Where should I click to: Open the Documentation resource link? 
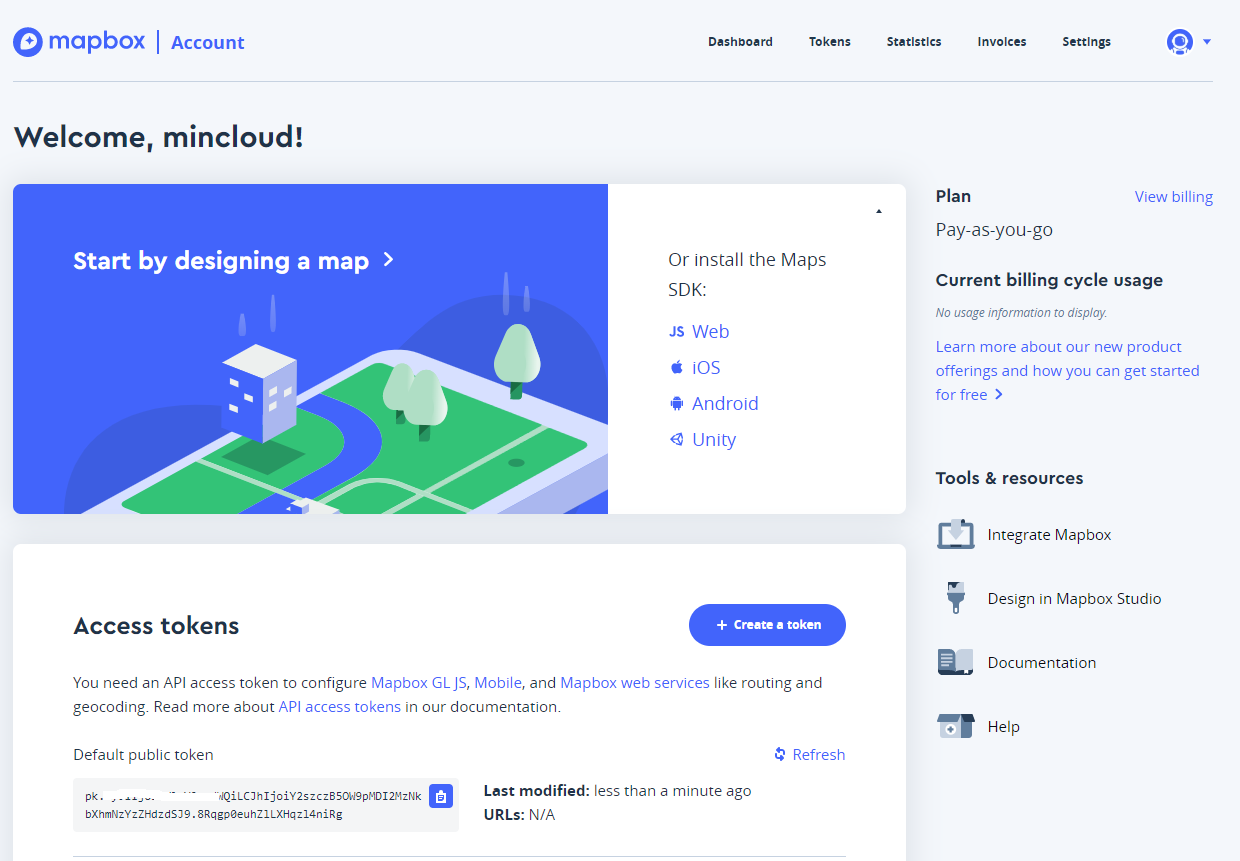(x=1041, y=663)
